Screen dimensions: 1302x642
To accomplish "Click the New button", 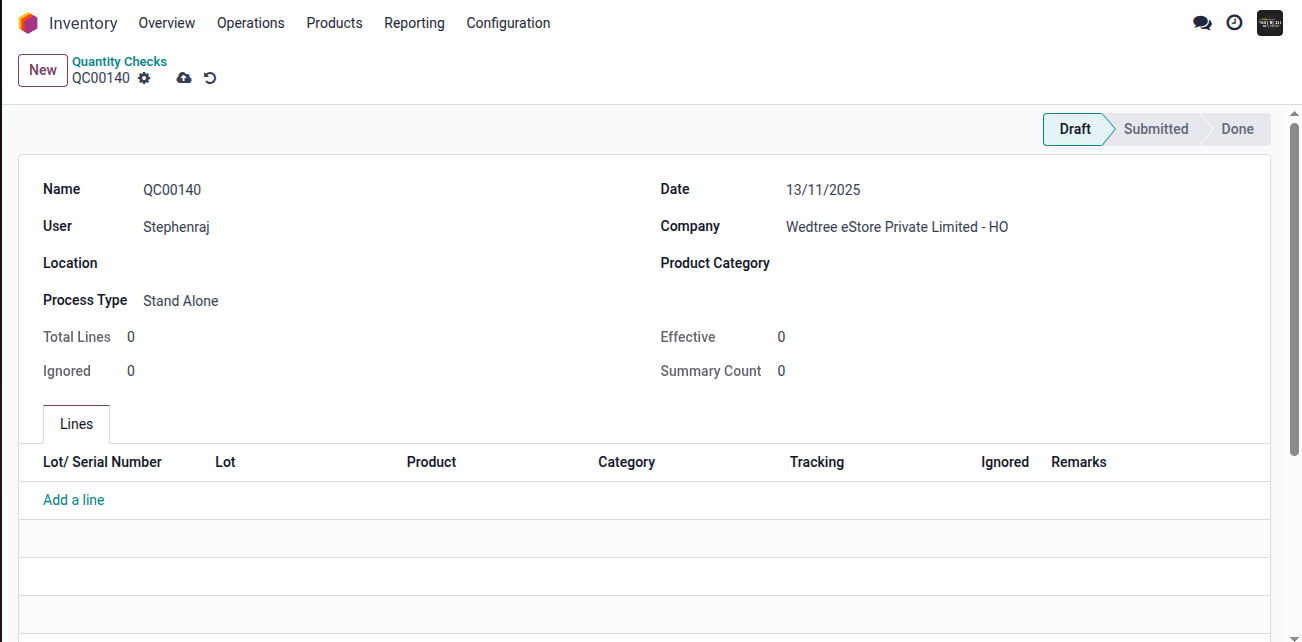I will pyautogui.click(x=43, y=70).
